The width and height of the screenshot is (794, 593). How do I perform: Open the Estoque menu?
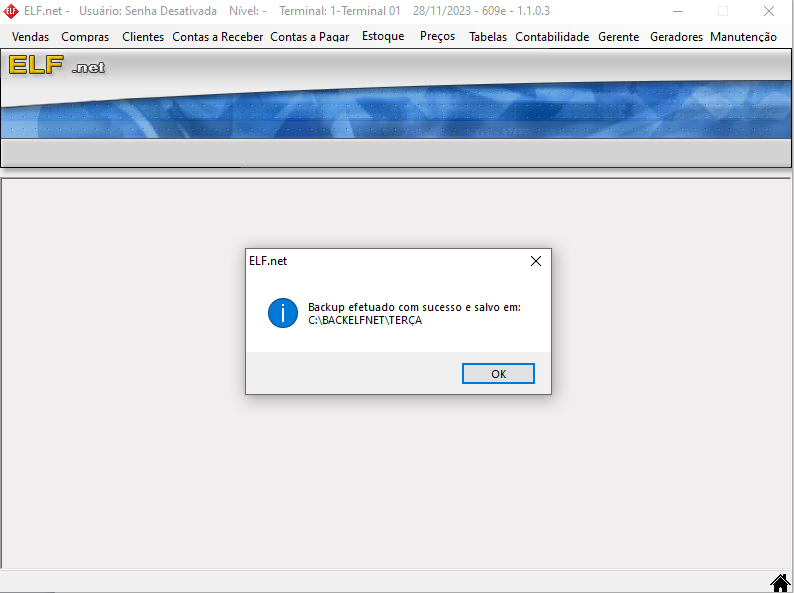pos(383,36)
